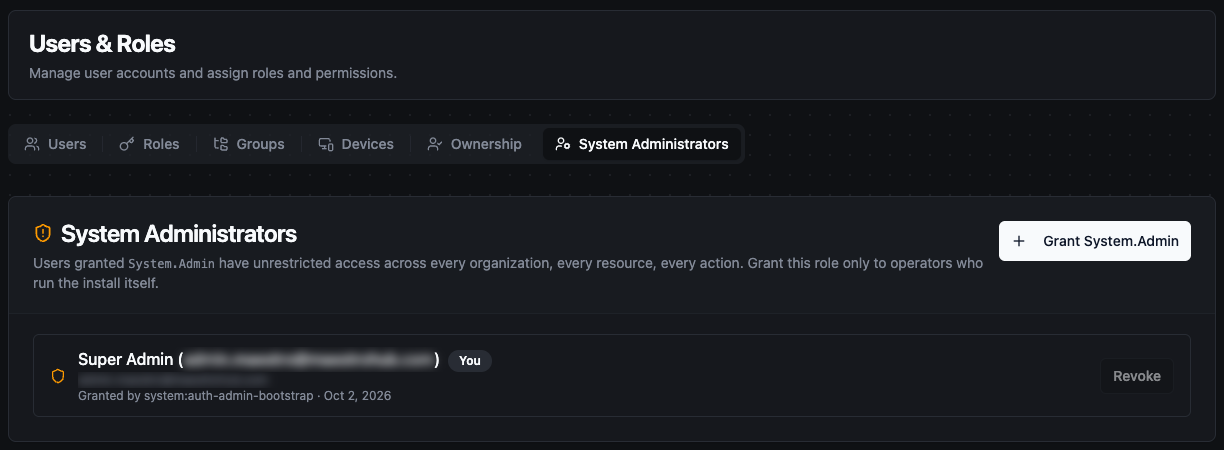Click the shield icon beside System Administrators heading
1224x450 pixels.
(x=43, y=233)
